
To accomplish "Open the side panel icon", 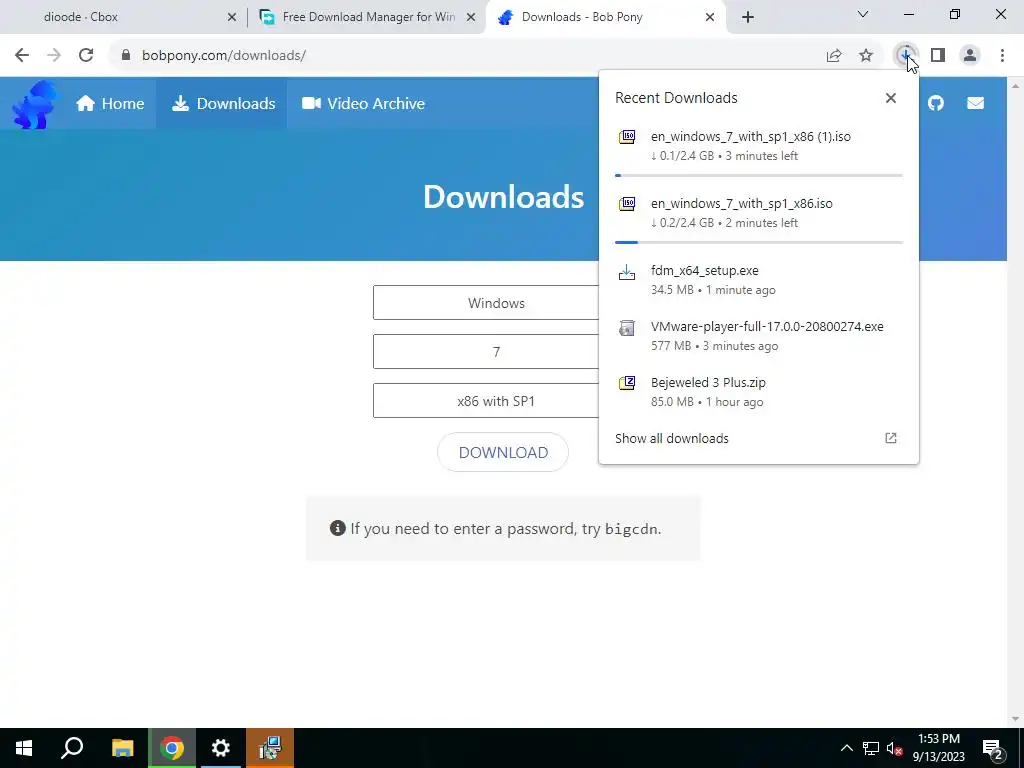I will click(x=938, y=56).
